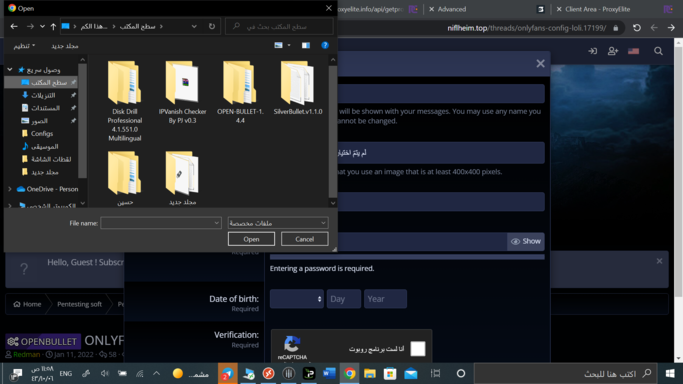
Task: Go back in the file dialog navigation
Action: click(x=14, y=27)
